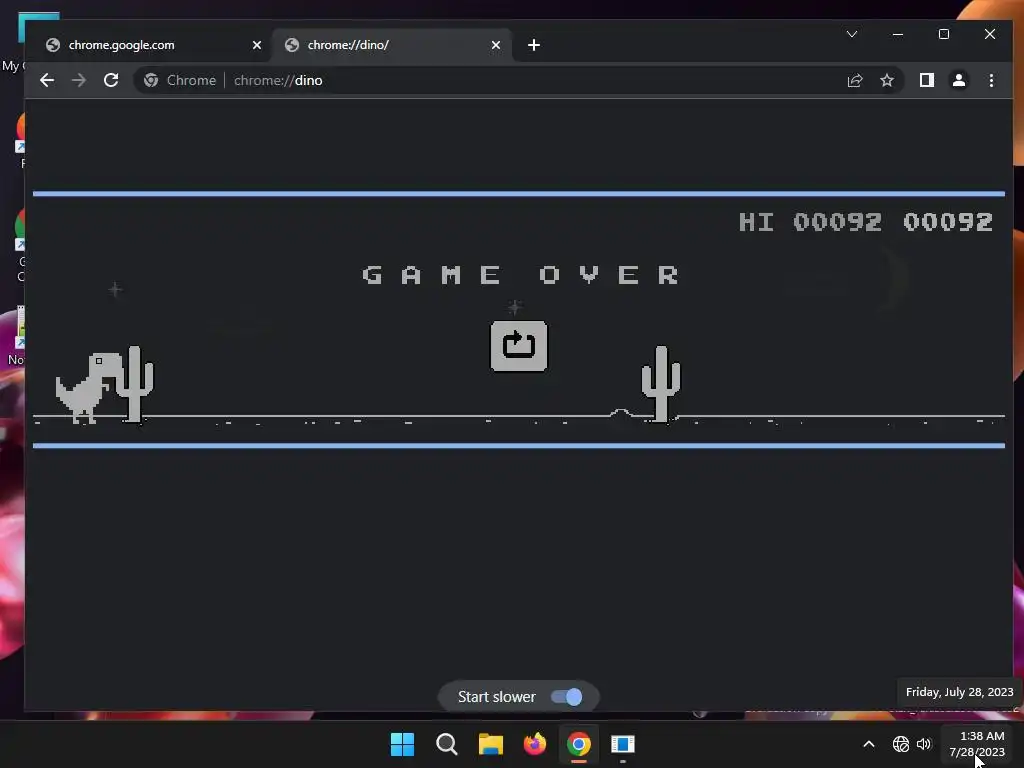Open File Explorer from taskbar
Viewport: 1024px width, 768px height.
(x=490, y=744)
